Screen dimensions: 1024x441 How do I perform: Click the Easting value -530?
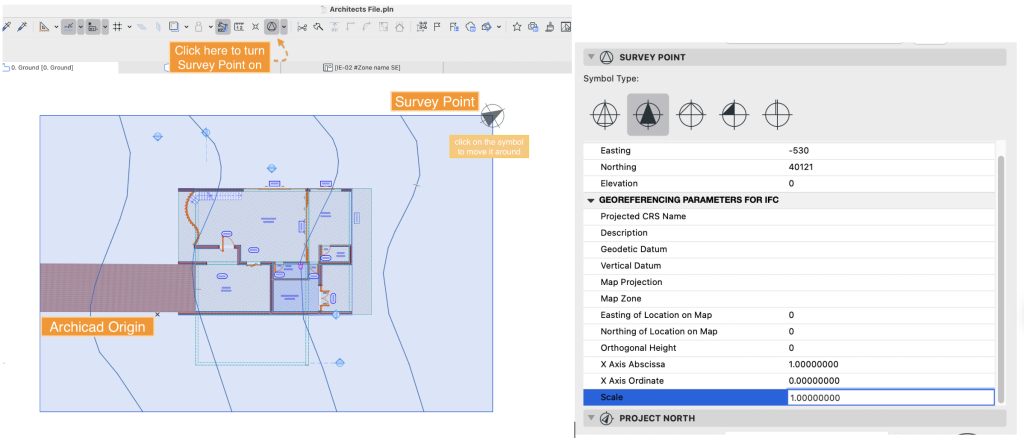pos(798,150)
